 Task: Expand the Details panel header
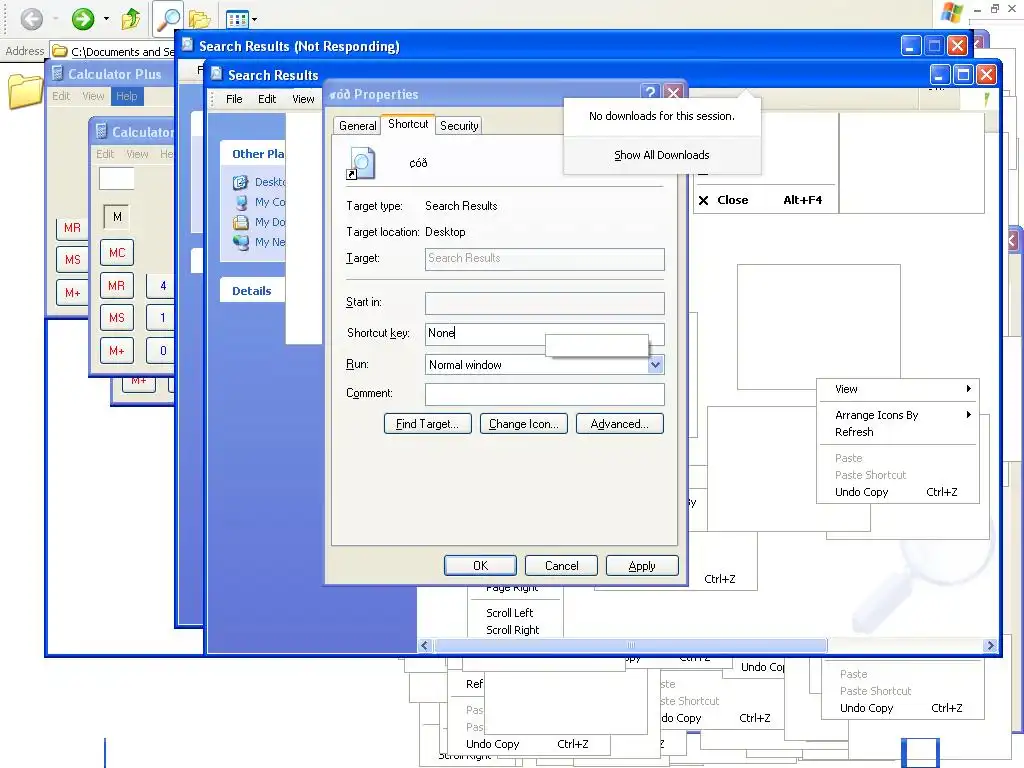[x=252, y=291]
